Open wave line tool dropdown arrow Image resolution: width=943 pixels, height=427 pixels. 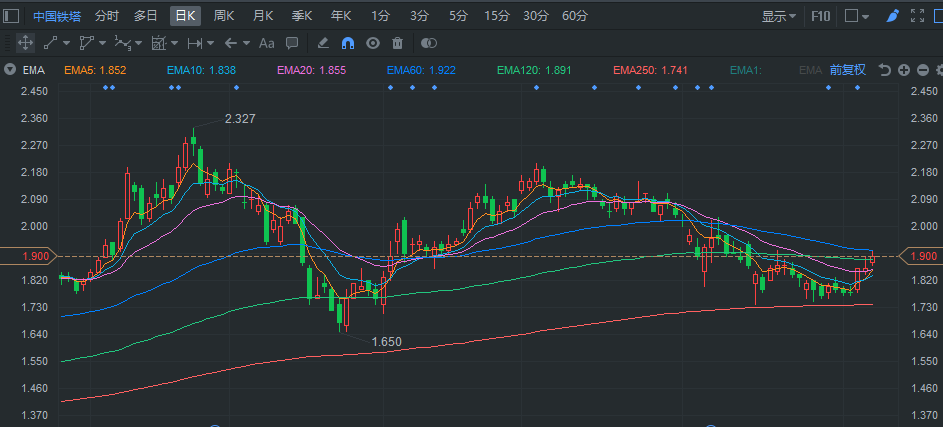click(x=138, y=43)
